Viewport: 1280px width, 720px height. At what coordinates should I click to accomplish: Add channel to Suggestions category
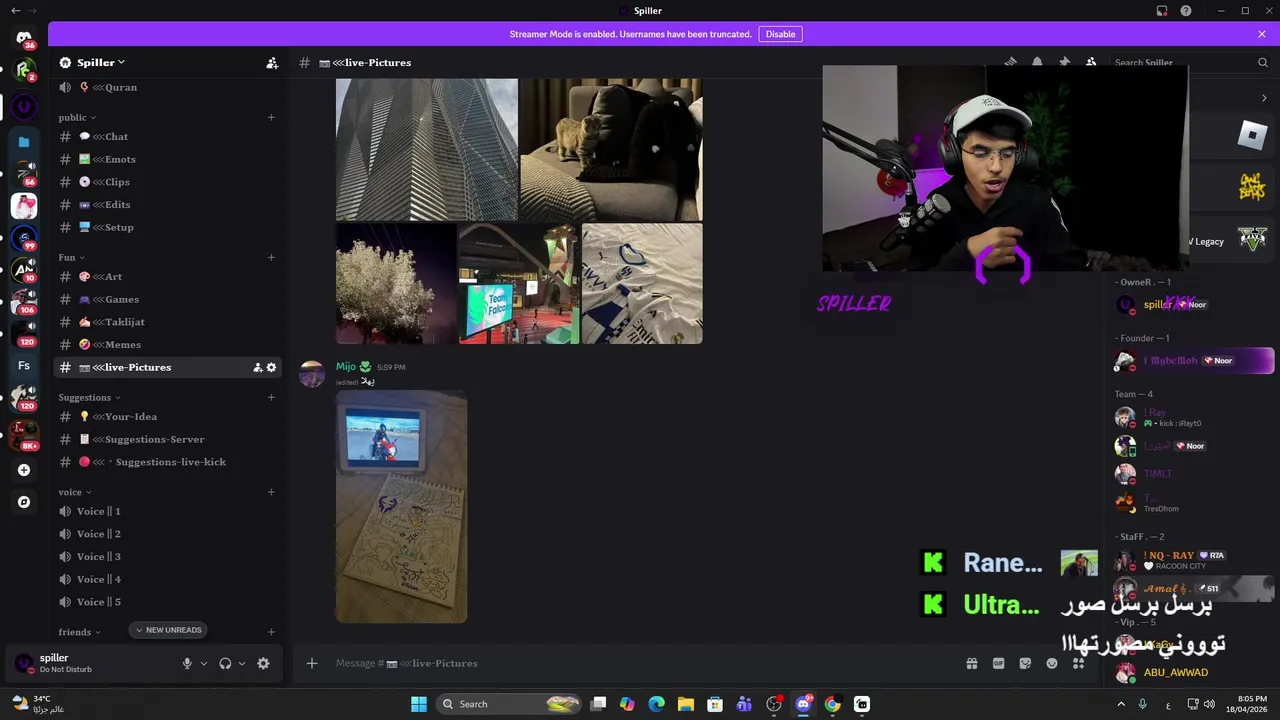coord(271,397)
